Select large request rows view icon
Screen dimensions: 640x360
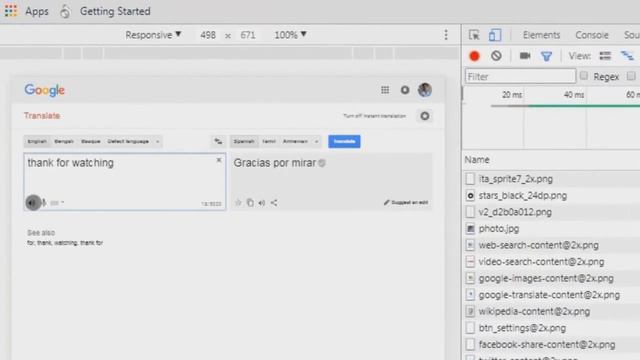tap(605, 56)
